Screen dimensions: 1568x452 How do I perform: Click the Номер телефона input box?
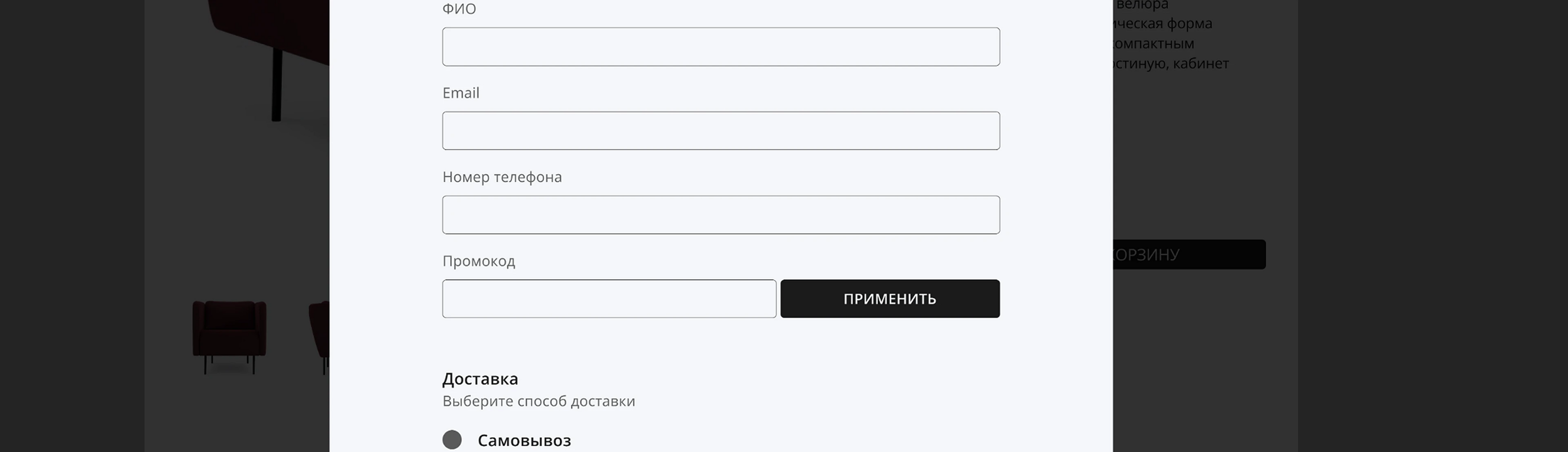pos(721,215)
